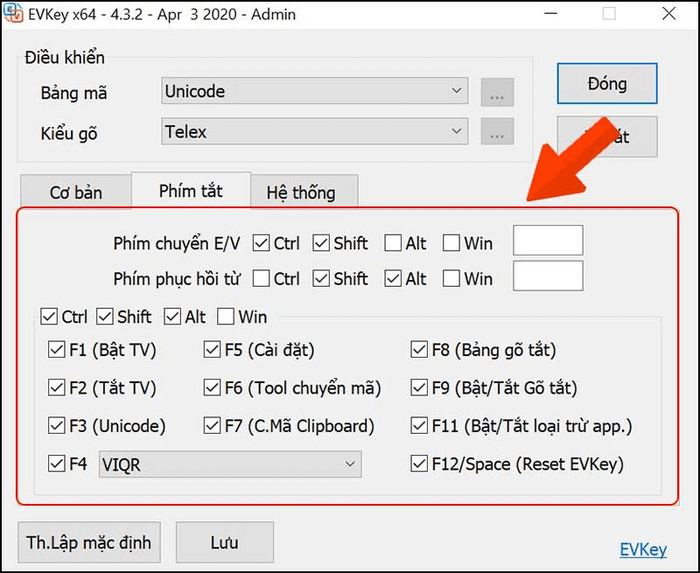
Task: Click the Đóng button
Action: tap(607, 83)
